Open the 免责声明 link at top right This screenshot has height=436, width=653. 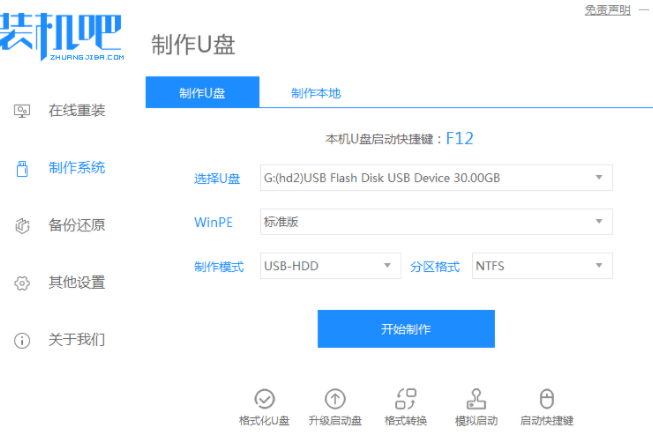(x=607, y=10)
